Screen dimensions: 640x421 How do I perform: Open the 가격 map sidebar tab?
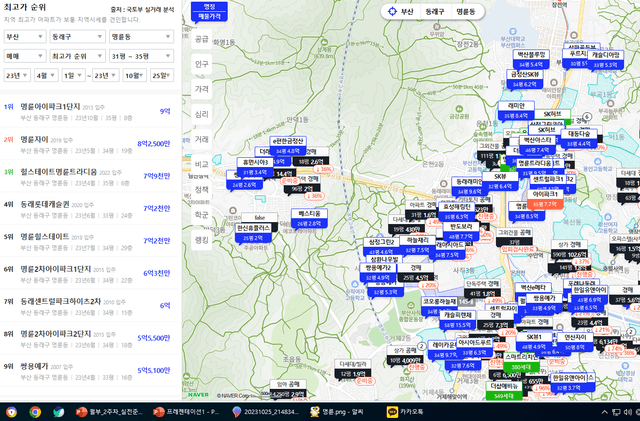tap(202, 89)
